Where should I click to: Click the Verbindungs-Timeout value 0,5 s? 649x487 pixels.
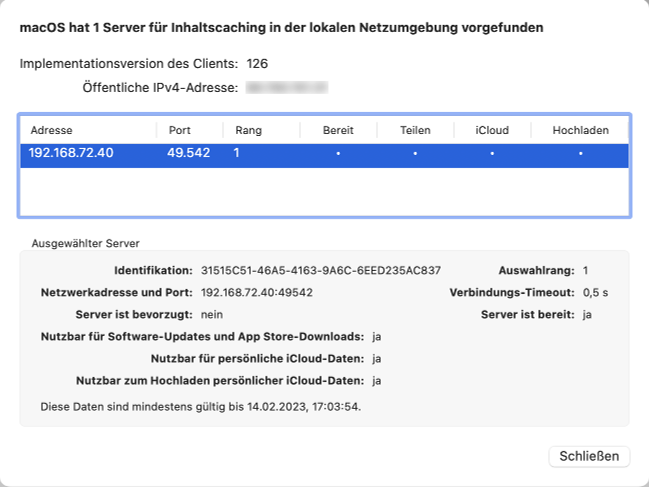[595, 293]
